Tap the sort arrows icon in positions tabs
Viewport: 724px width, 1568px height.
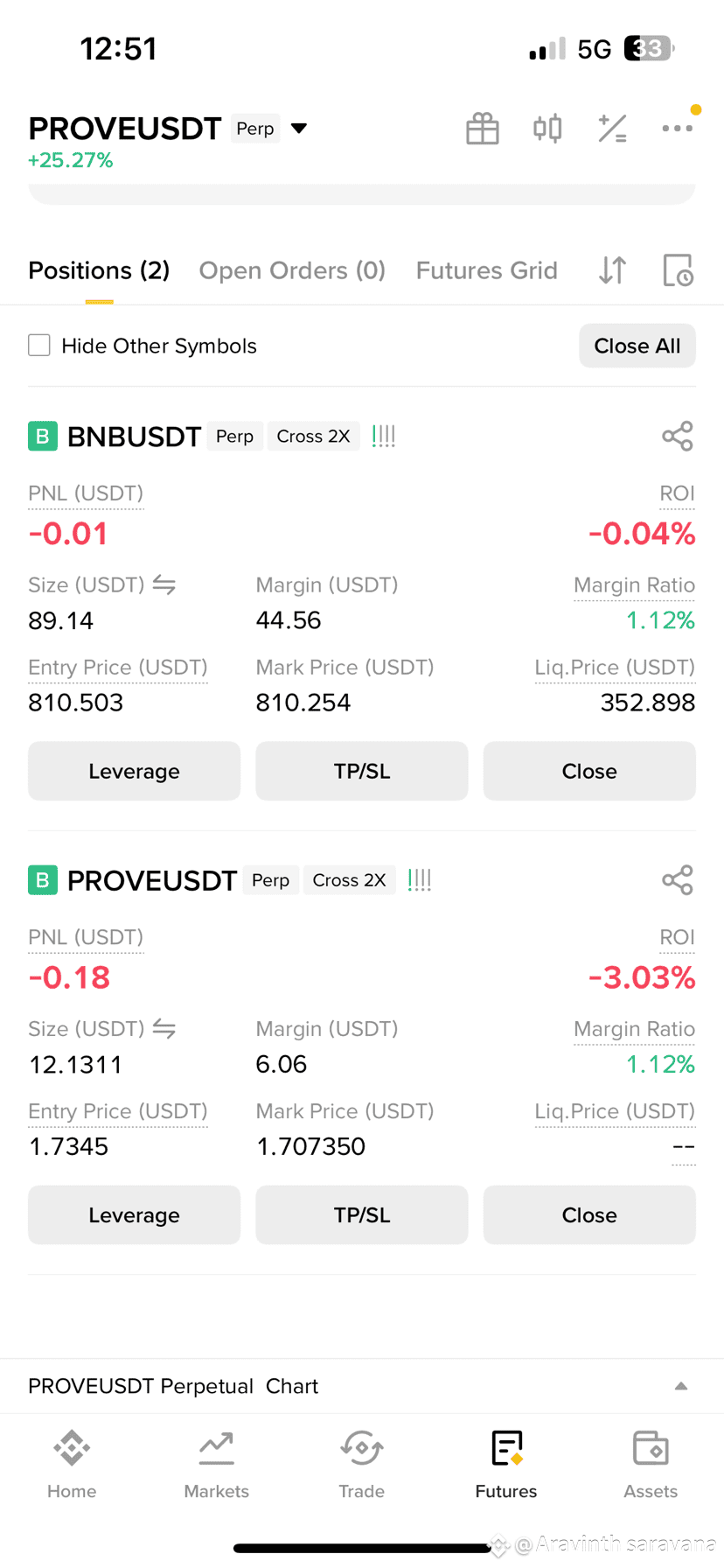613,270
